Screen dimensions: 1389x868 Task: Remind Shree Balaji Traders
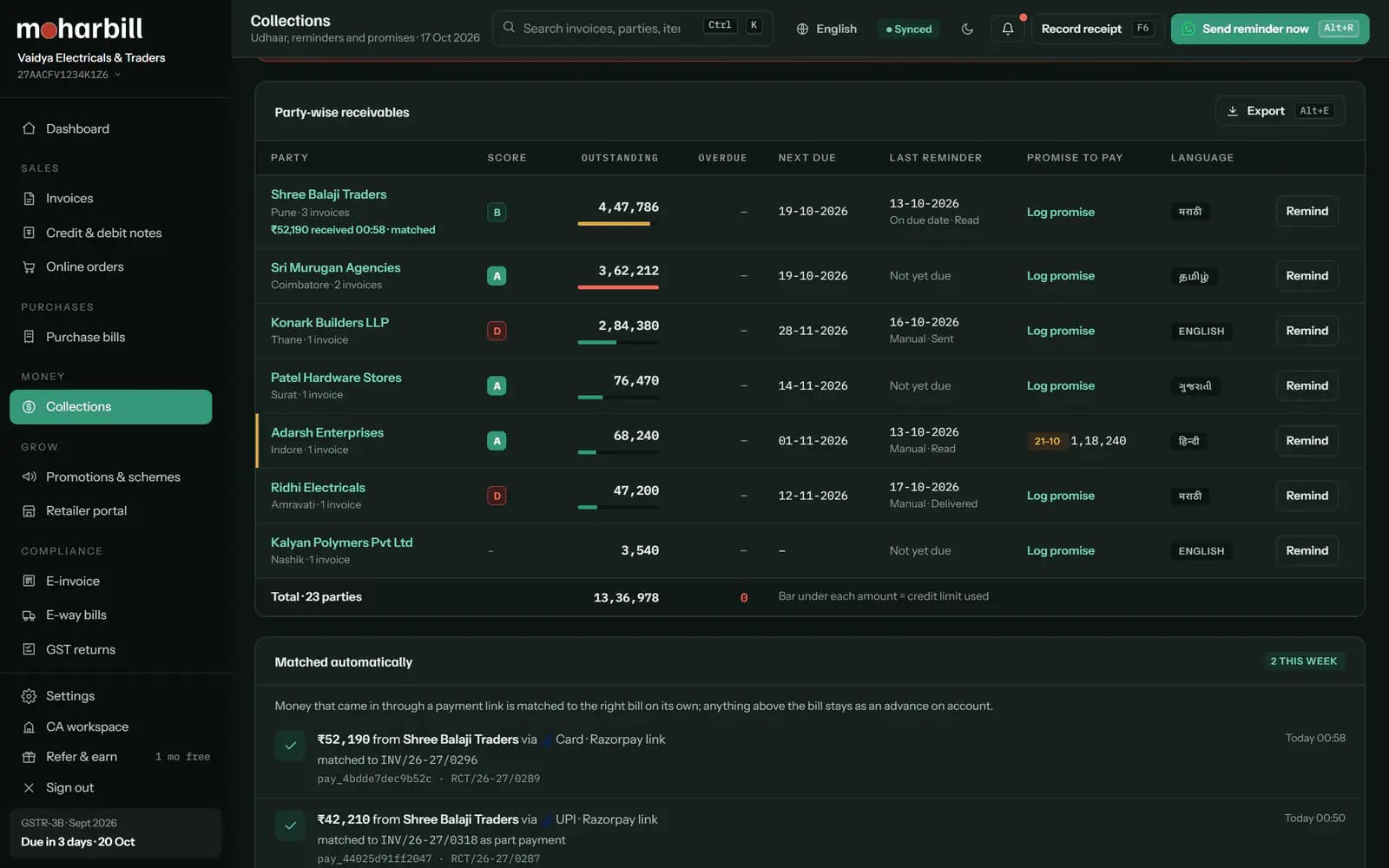pos(1307,212)
